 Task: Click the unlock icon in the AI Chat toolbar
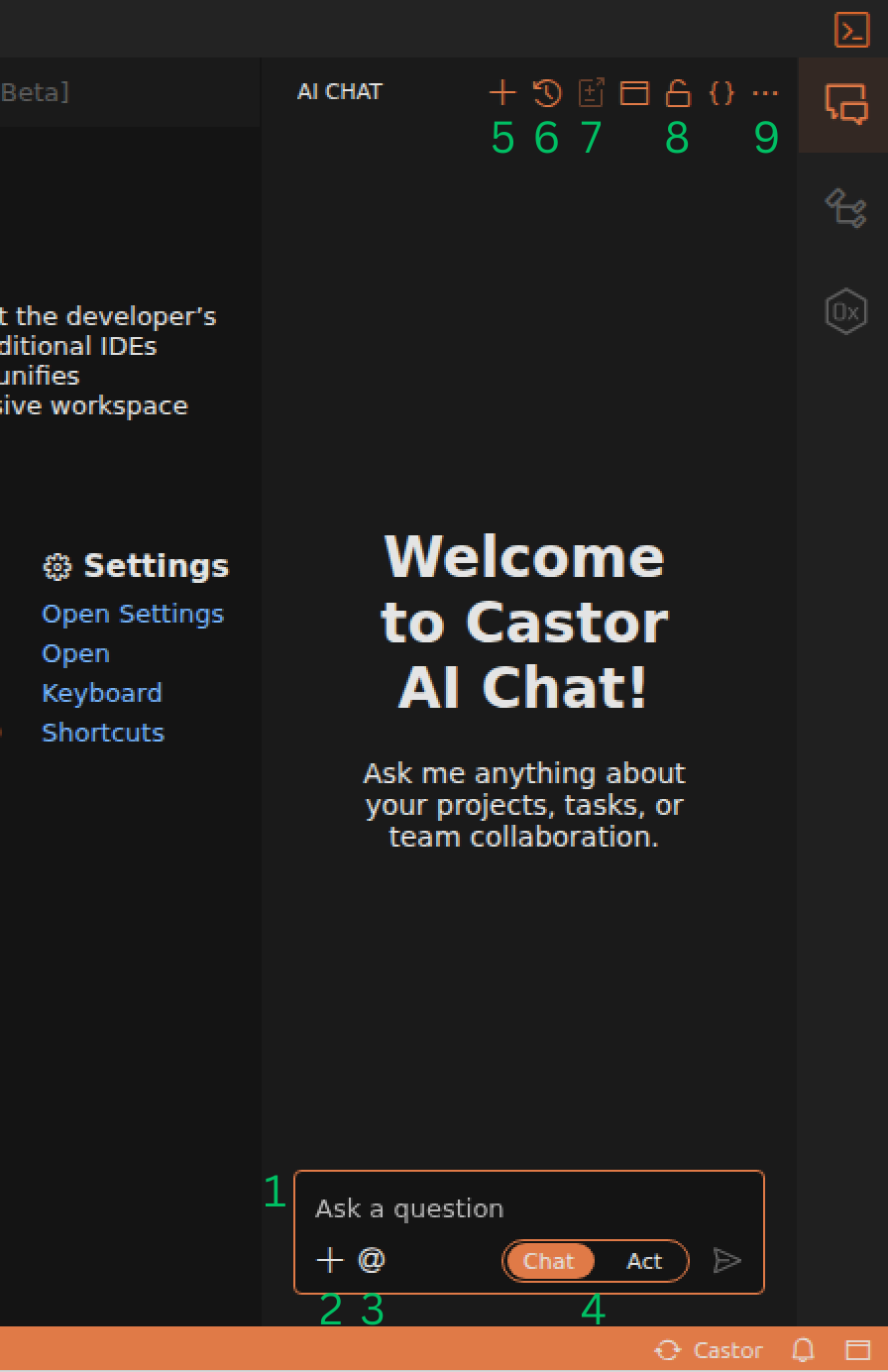click(677, 91)
